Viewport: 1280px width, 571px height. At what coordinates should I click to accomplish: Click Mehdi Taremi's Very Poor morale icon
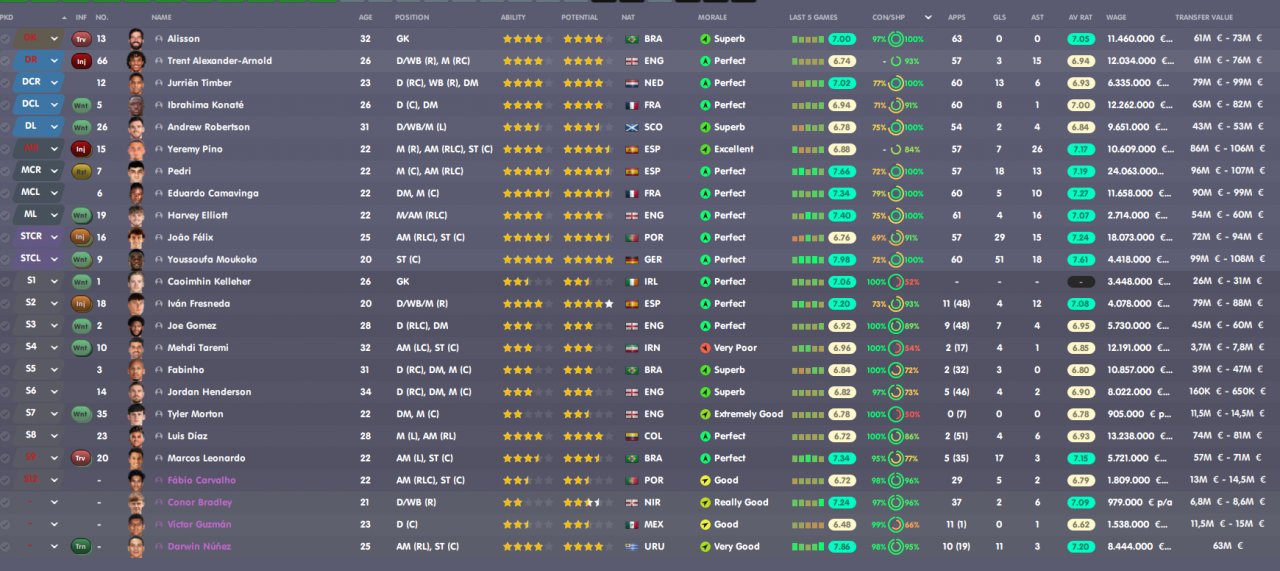click(705, 348)
